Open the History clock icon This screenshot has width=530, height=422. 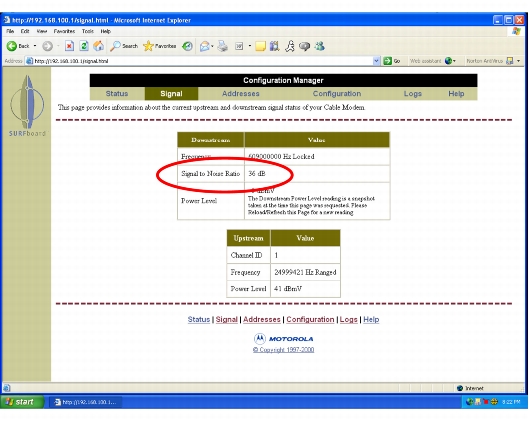[187, 46]
